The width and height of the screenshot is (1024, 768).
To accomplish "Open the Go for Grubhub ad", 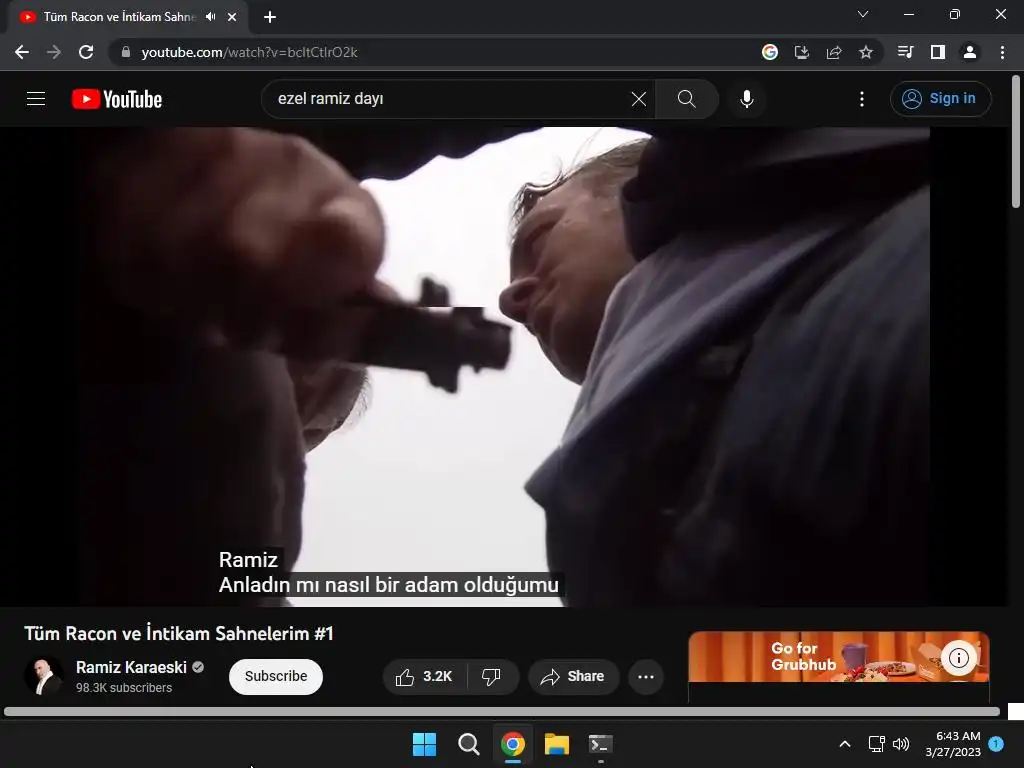I will tap(839, 657).
